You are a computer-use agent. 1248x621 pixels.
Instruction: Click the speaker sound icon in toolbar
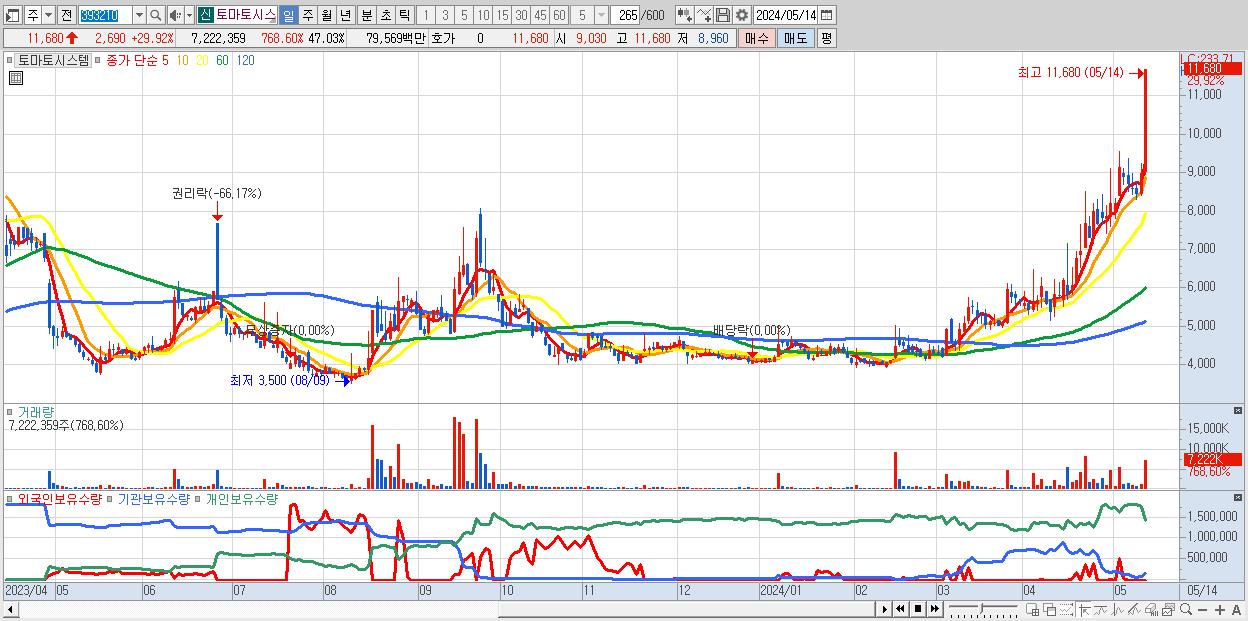[175, 15]
